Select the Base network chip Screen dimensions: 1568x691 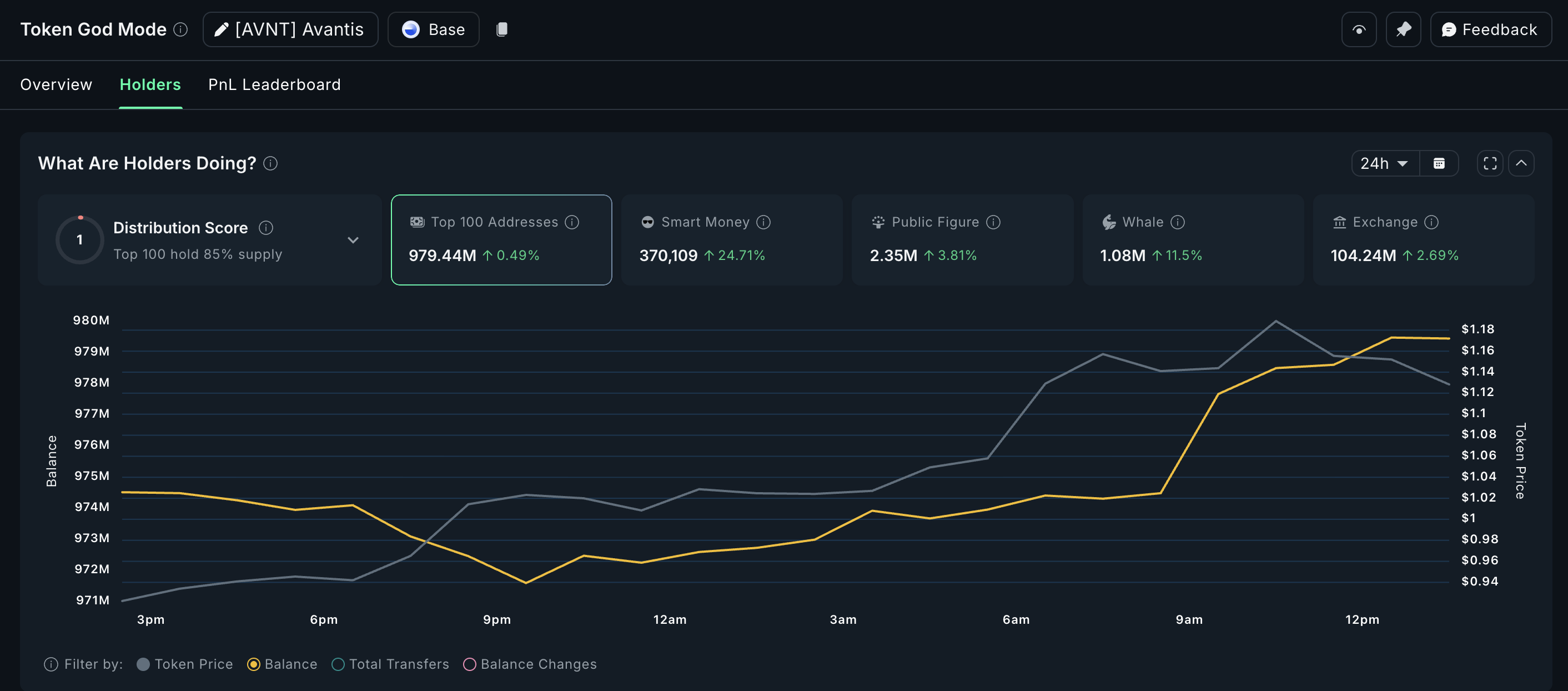pyautogui.click(x=433, y=29)
